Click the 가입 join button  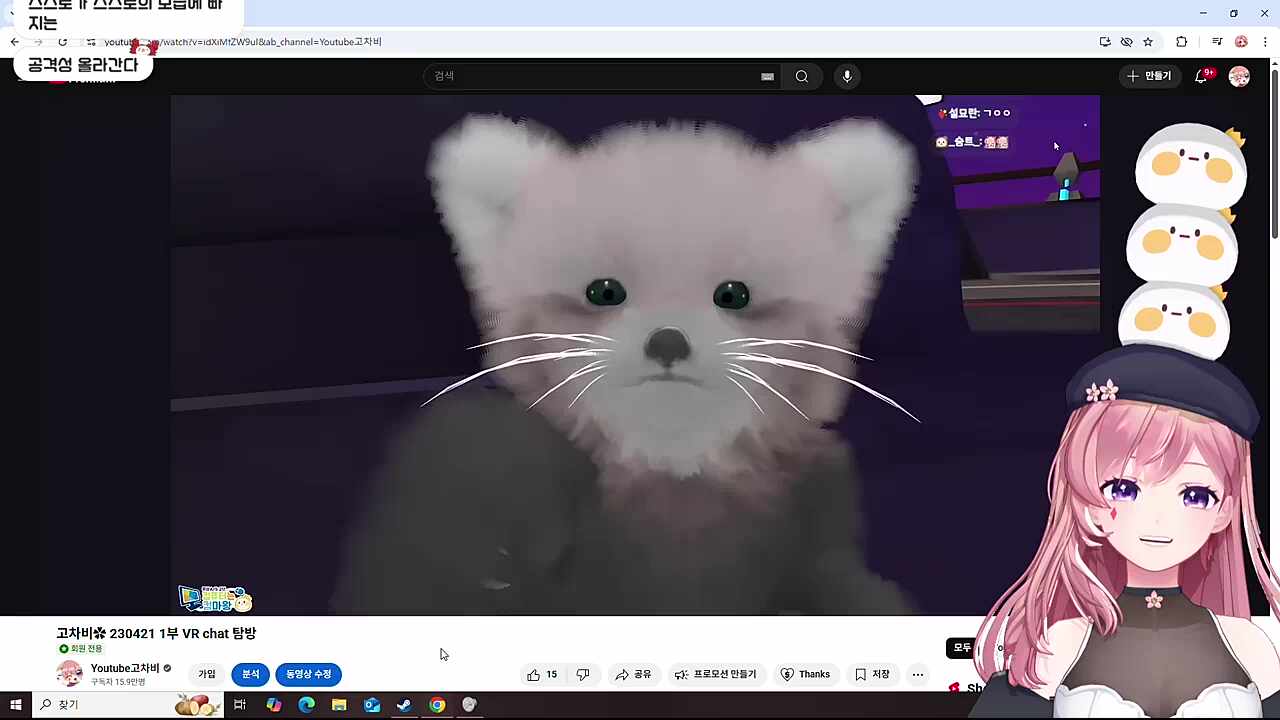[207, 675]
